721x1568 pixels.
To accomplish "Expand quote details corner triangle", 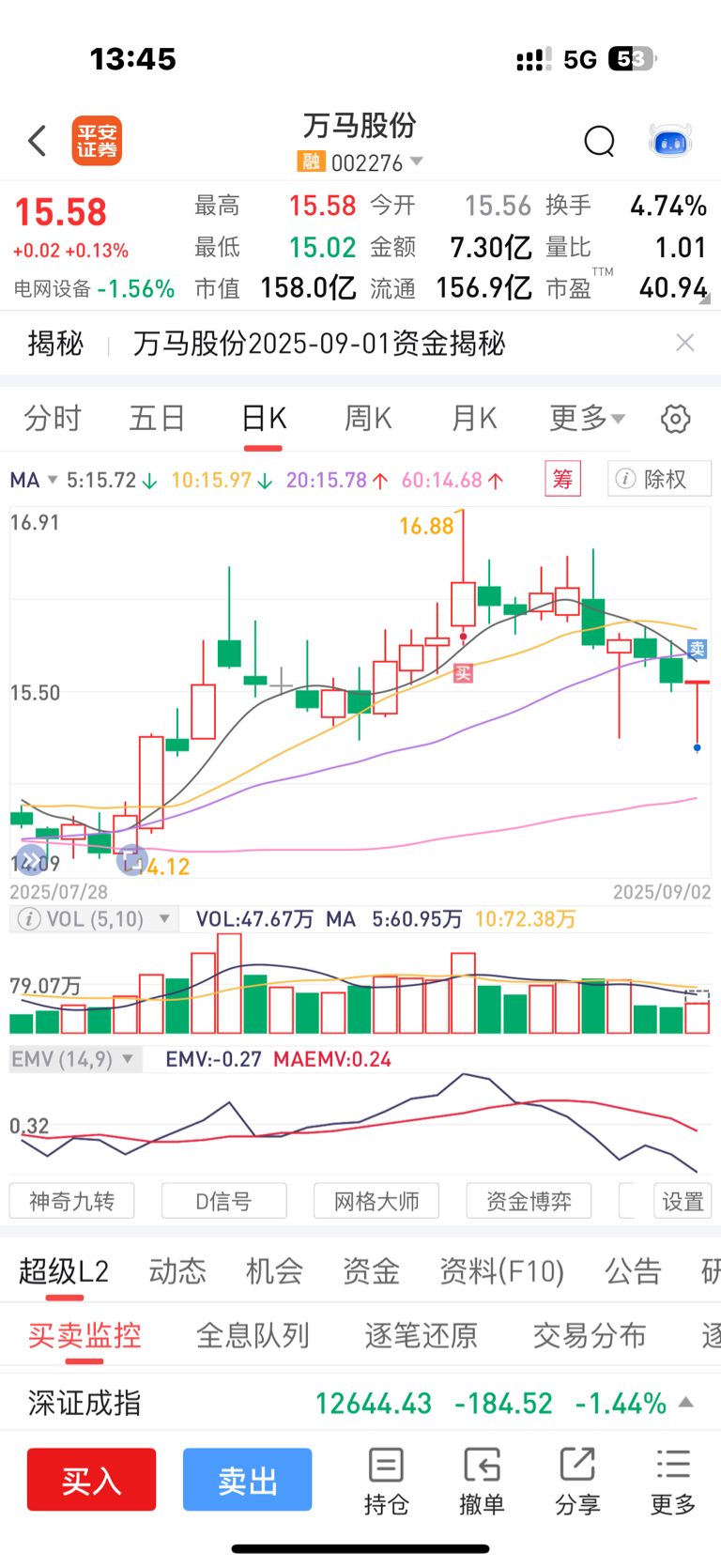I will click(705, 300).
